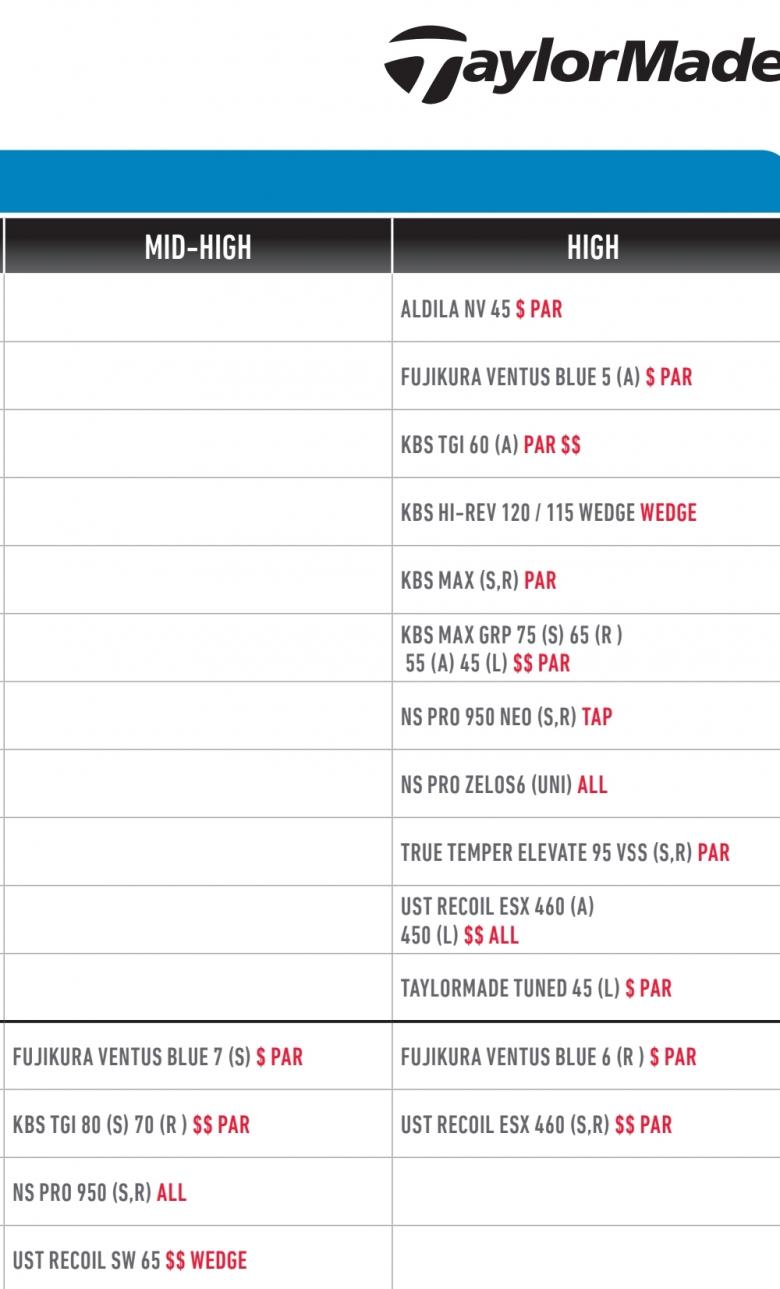
Task: Click the KBS TGI 60 (A) row
Action: point(490,445)
